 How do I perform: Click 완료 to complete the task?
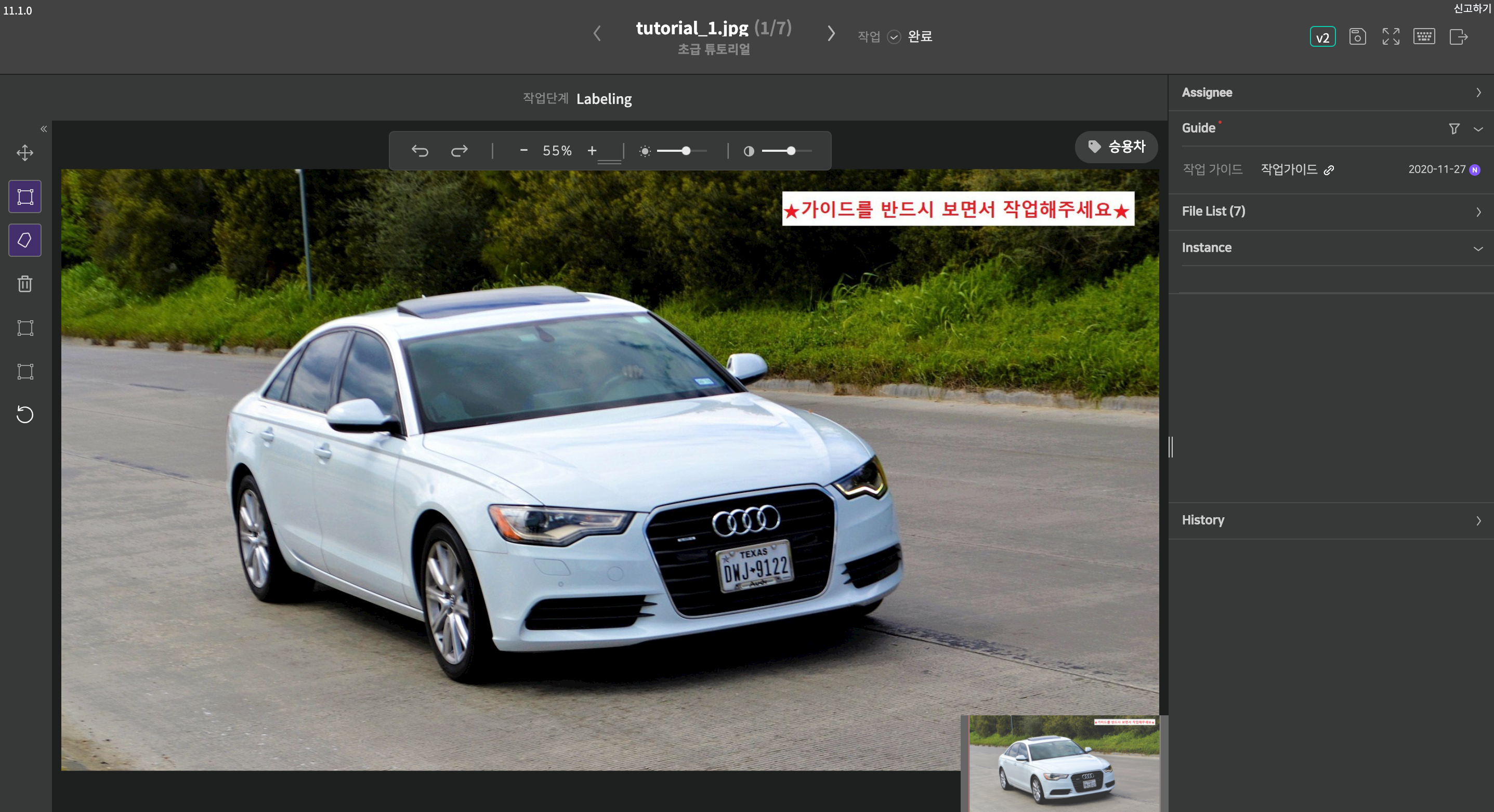(920, 36)
